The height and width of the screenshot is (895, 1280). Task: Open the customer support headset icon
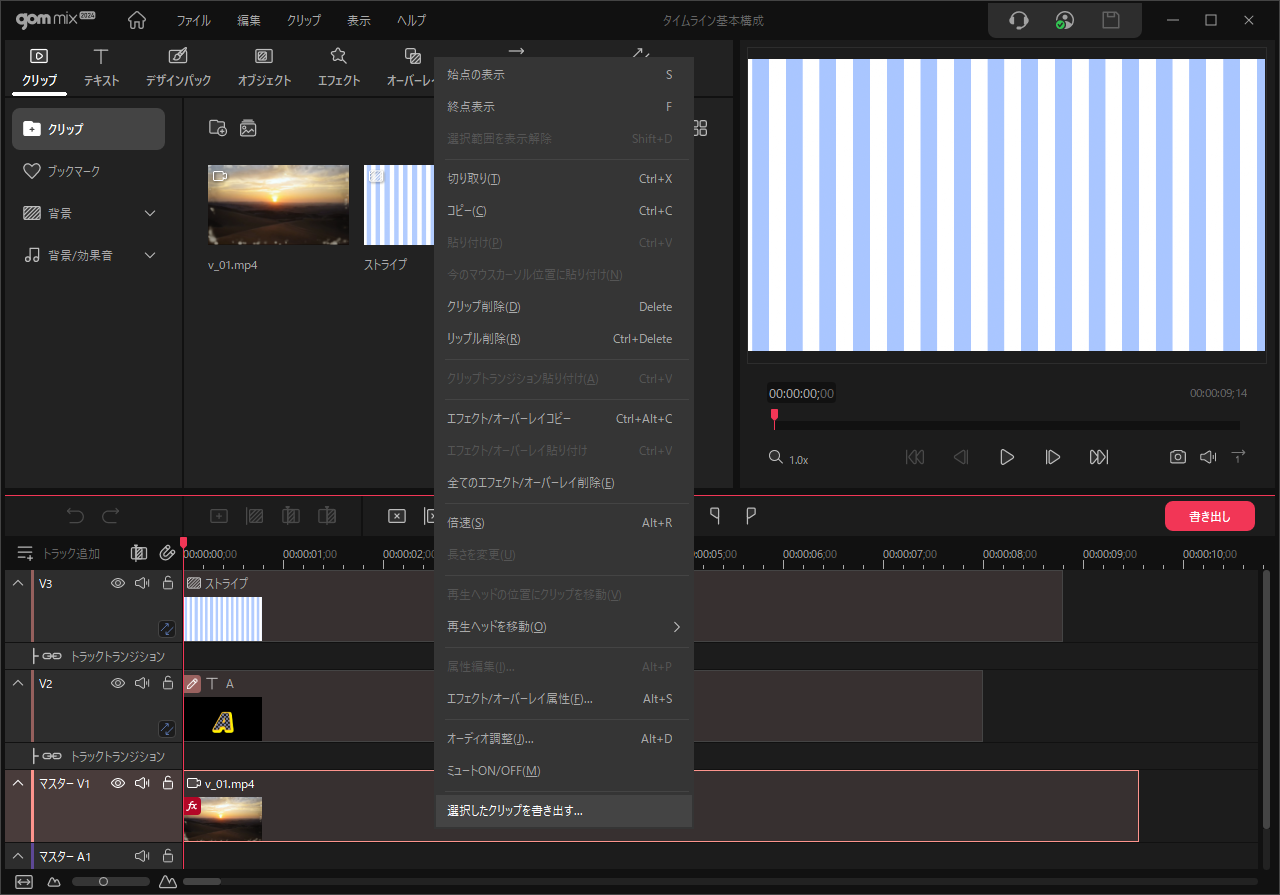point(1019,20)
